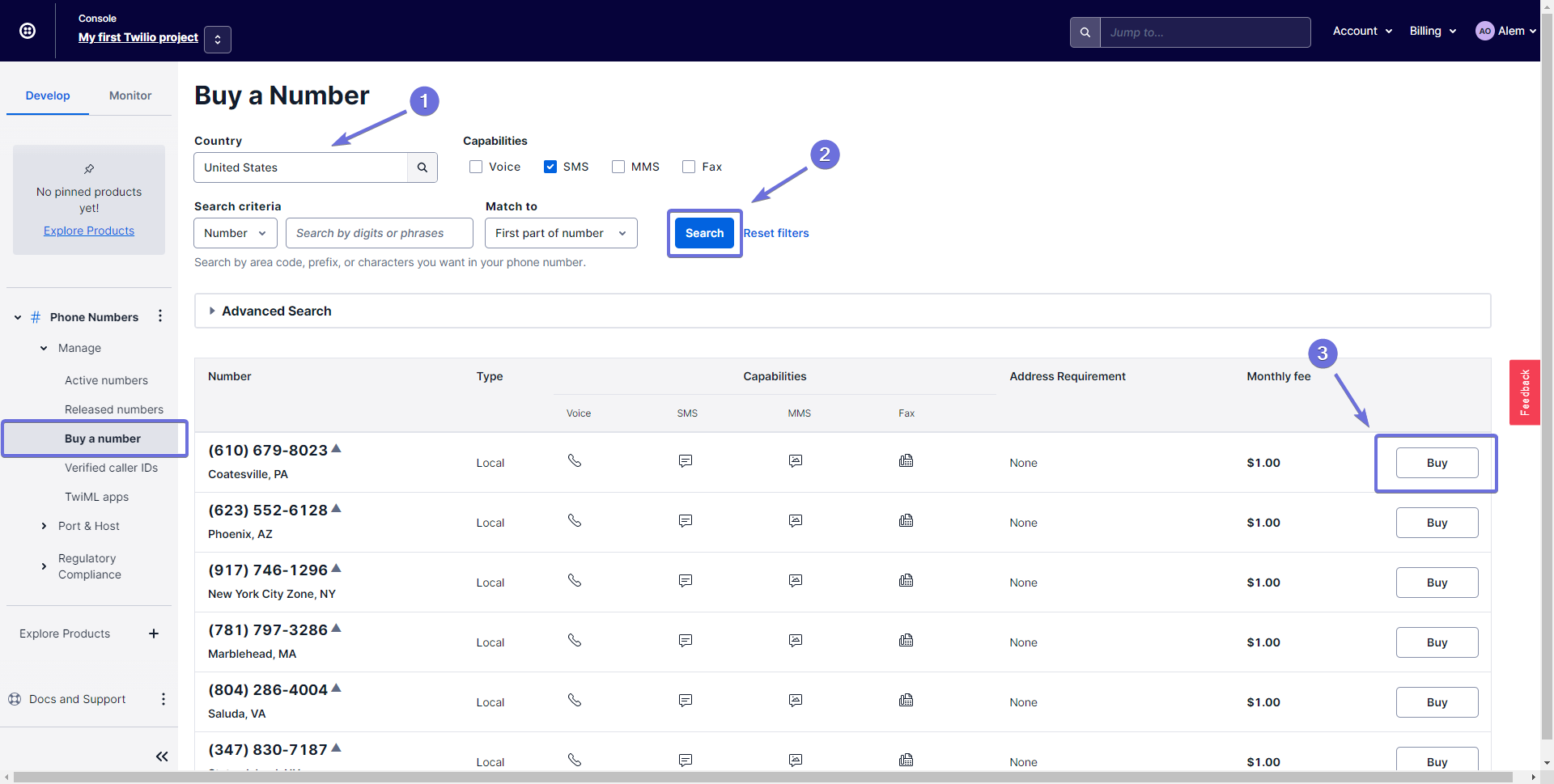
Task: Click the Reset filters link
Action: [776, 233]
